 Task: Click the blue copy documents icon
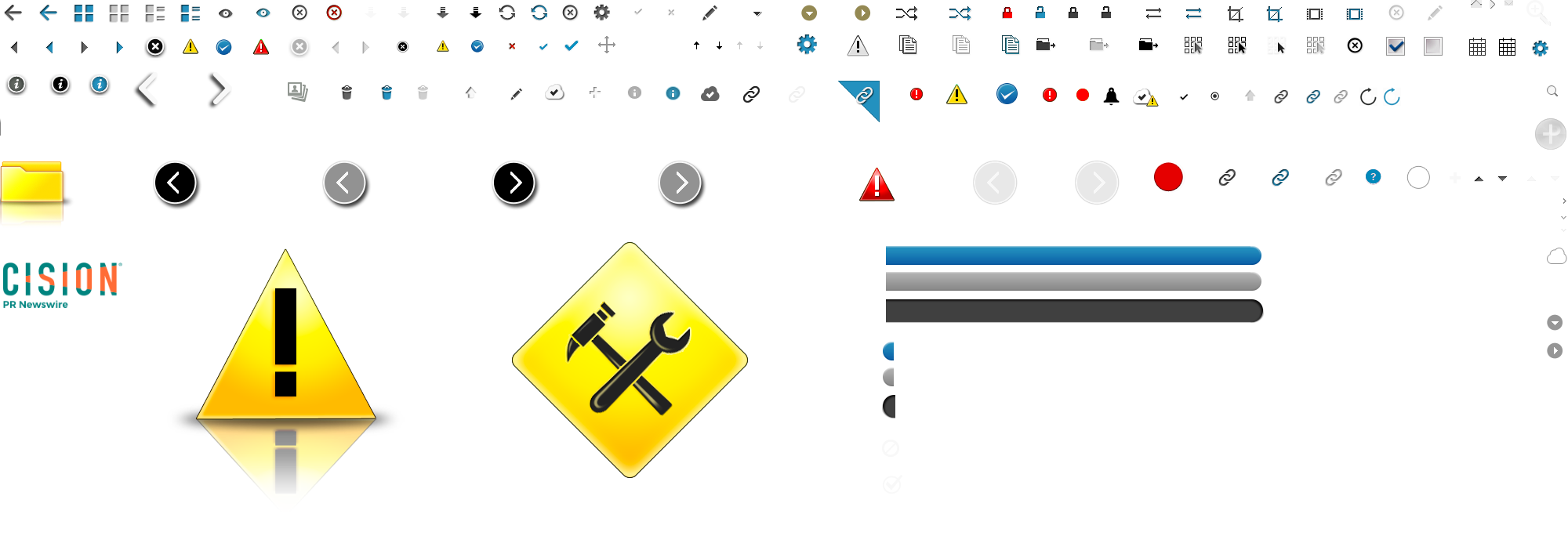click(x=1011, y=45)
